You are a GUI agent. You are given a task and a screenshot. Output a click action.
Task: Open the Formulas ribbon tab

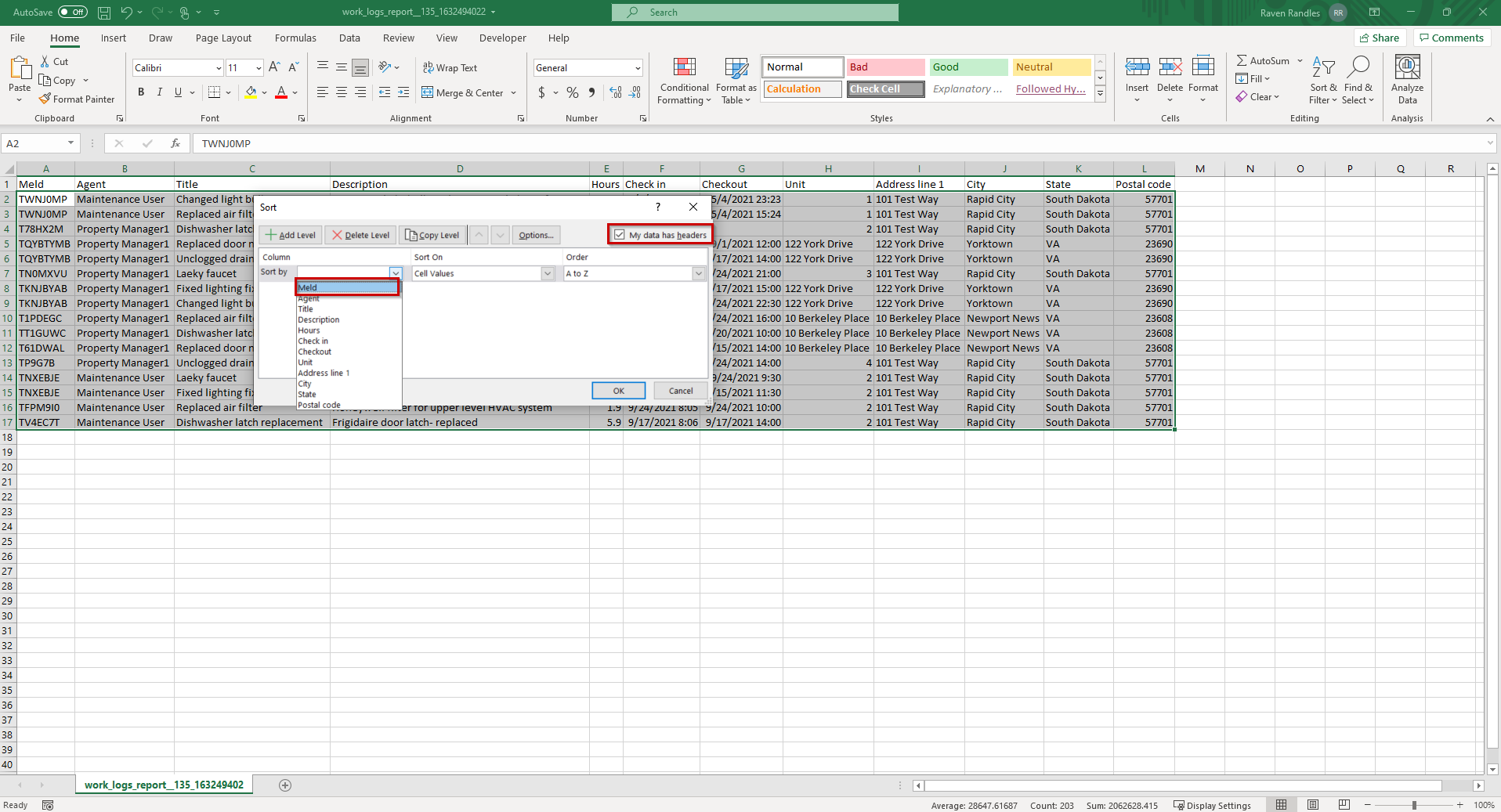[295, 38]
